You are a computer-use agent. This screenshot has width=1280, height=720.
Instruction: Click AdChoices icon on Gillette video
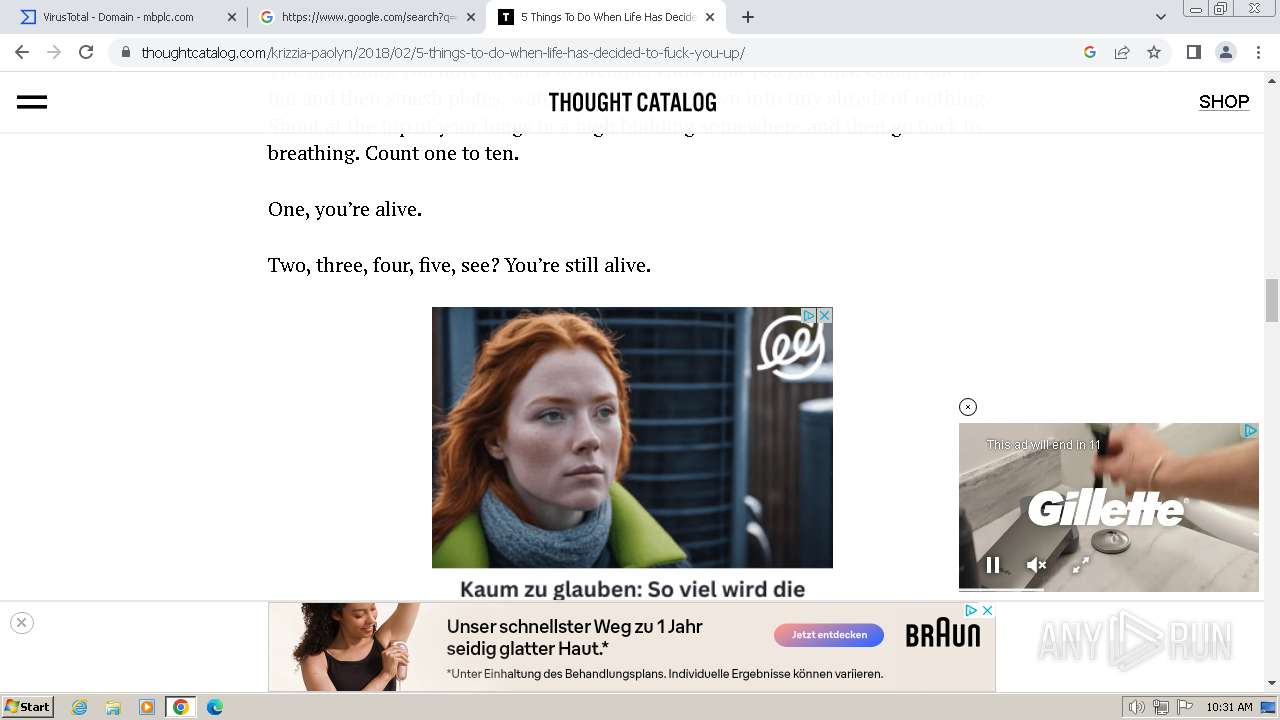click(1250, 431)
